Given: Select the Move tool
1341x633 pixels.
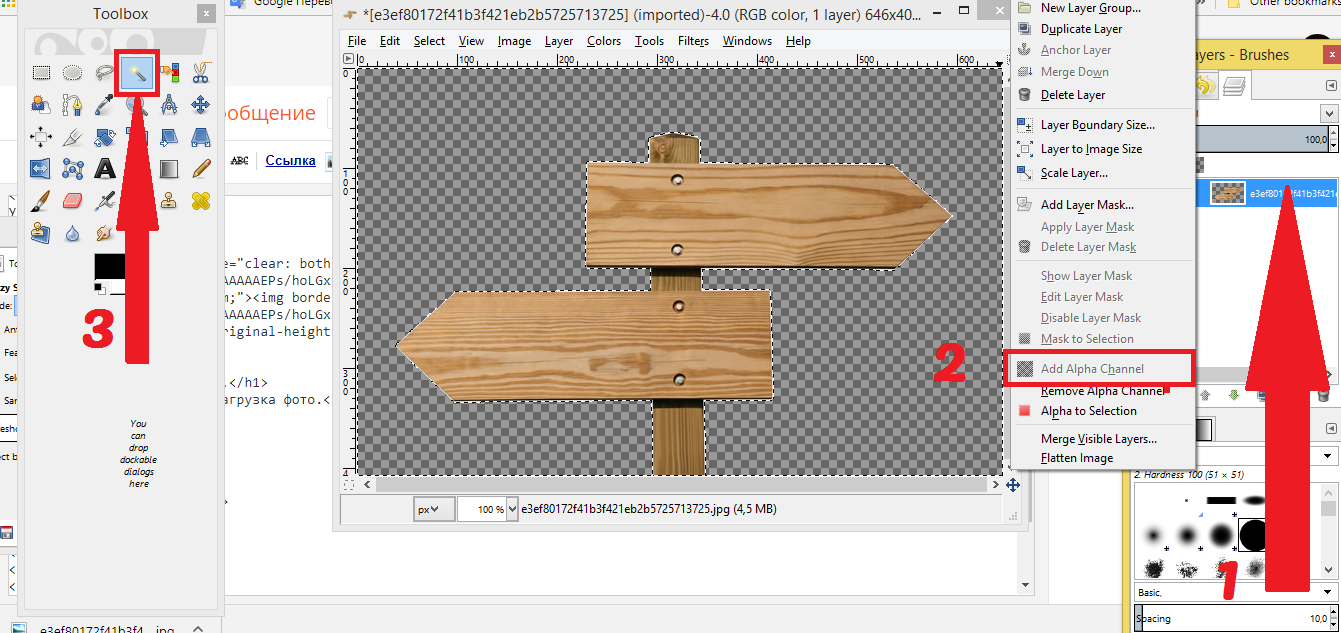Looking at the screenshot, I should point(200,104).
